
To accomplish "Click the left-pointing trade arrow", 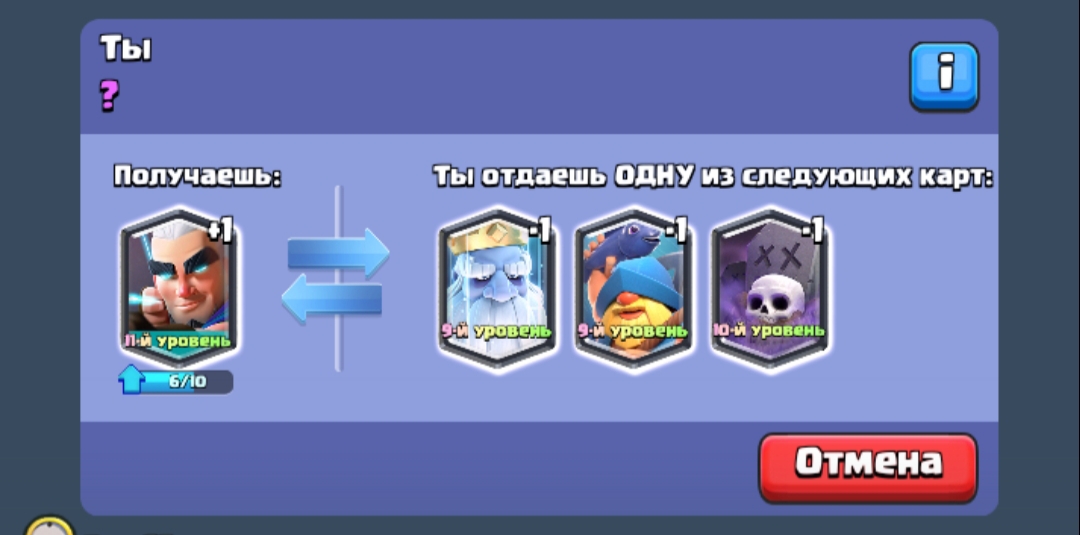I will (331, 300).
